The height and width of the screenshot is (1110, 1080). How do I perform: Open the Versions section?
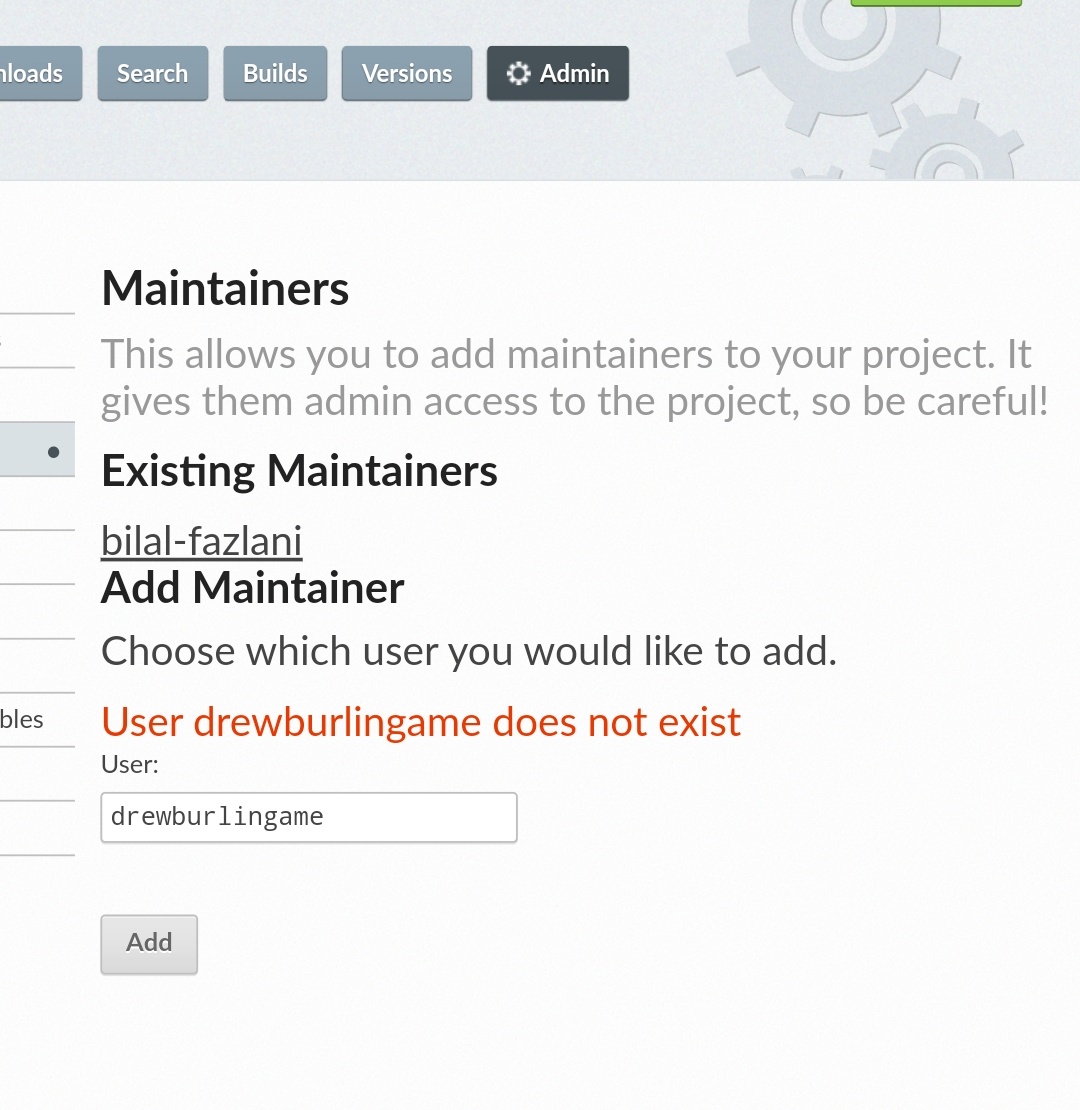tap(406, 72)
